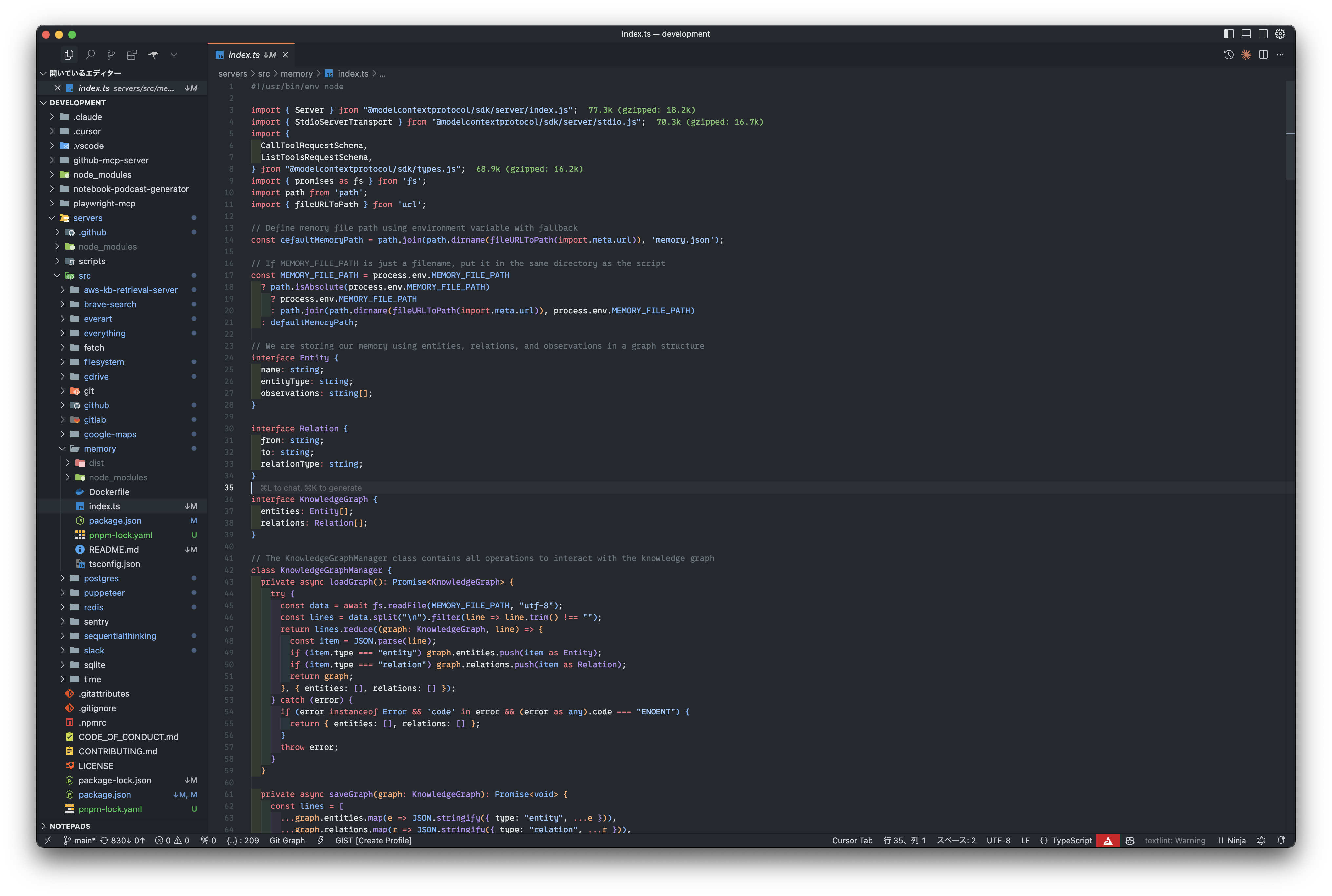Open the settings gear in the title bar
Viewport: 1332px width, 896px height.
pyautogui.click(x=1280, y=34)
